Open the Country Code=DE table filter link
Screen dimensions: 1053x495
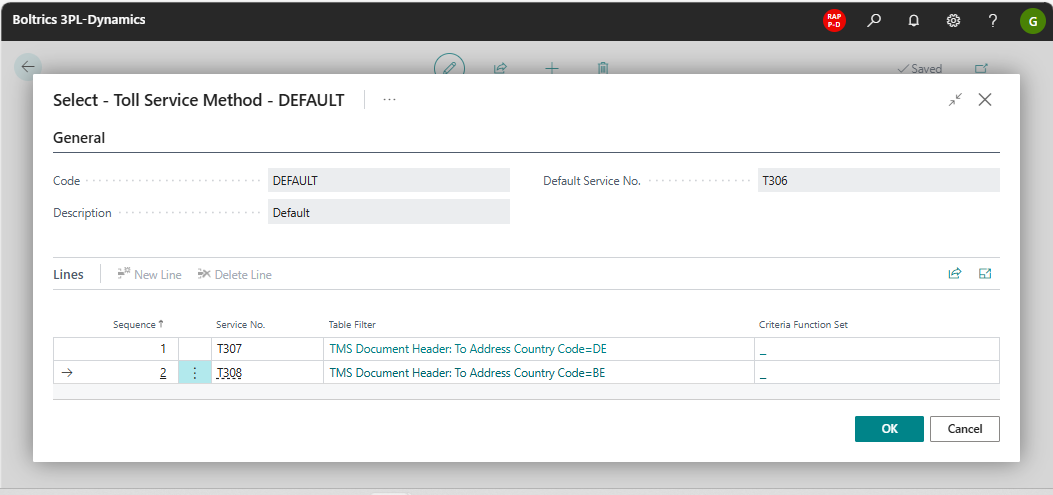pyautogui.click(x=468, y=349)
